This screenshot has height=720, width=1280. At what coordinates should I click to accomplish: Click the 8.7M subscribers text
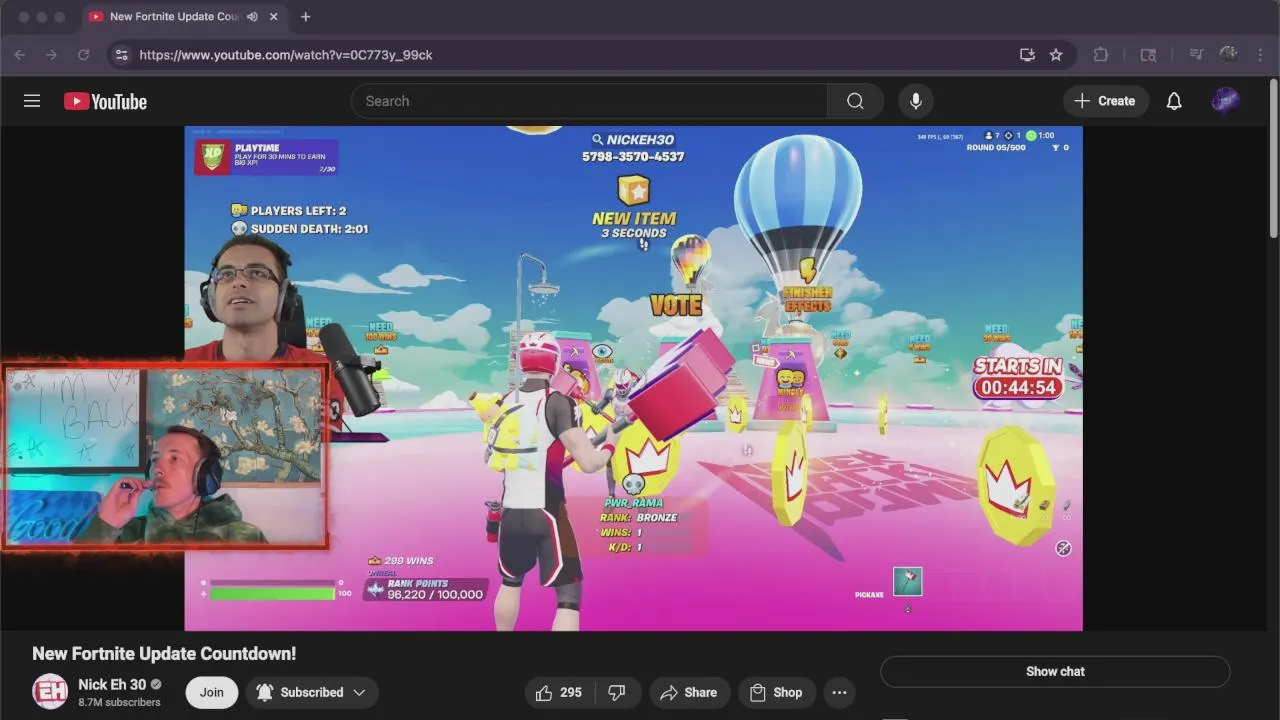coord(119,703)
